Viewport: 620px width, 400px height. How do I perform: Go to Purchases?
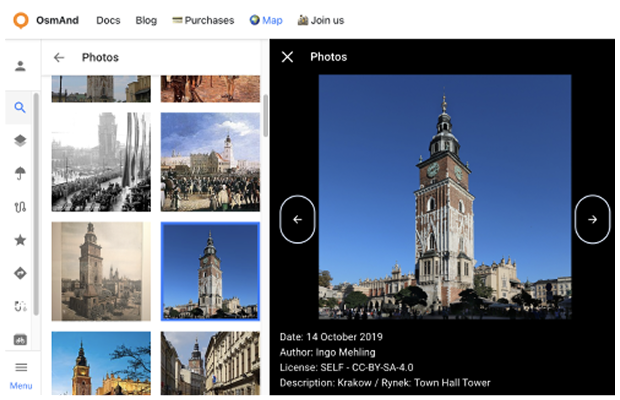coord(203,20)
